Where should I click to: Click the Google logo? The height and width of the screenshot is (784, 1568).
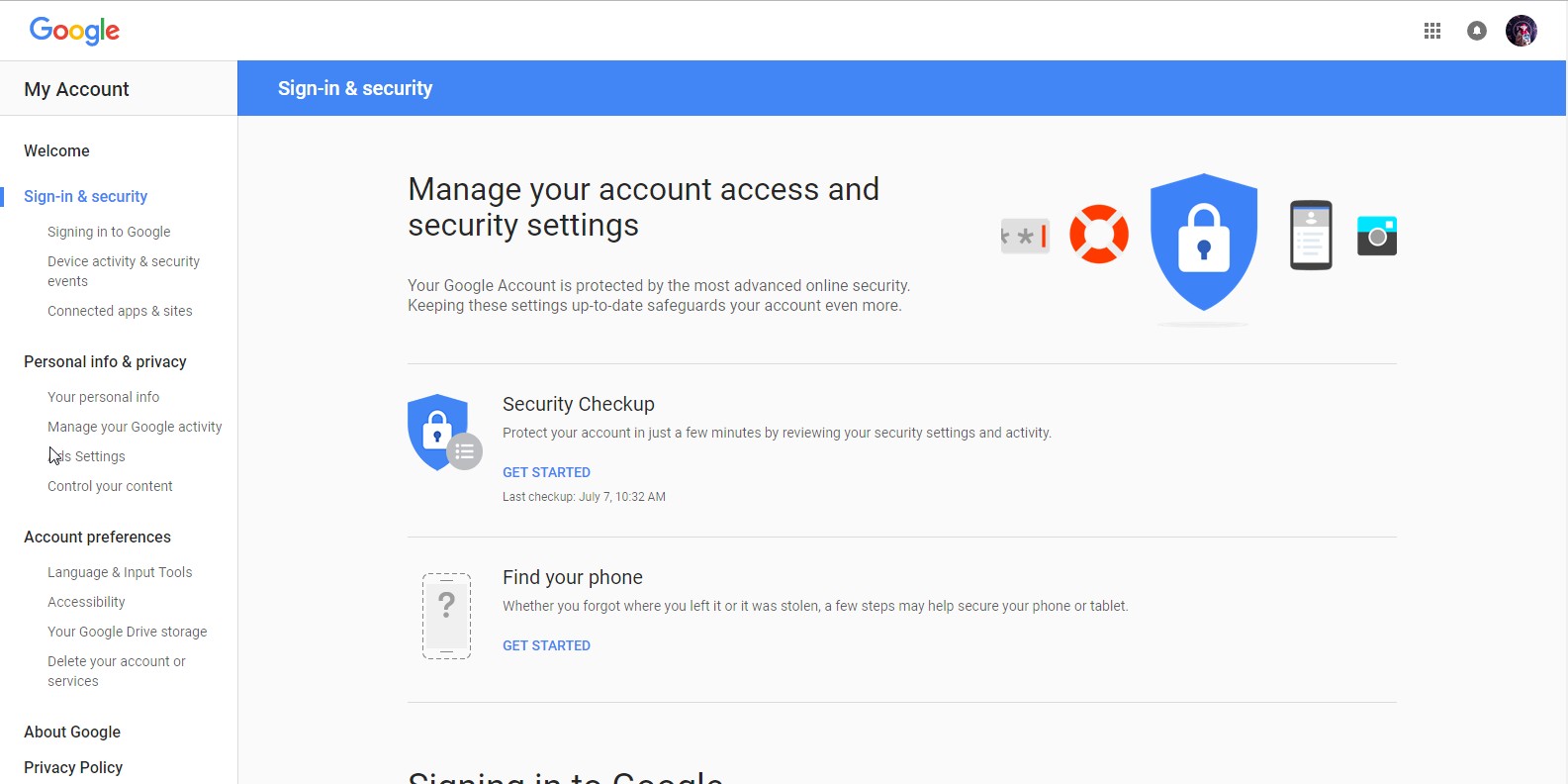pyautogui.click(x=74, y=31)
